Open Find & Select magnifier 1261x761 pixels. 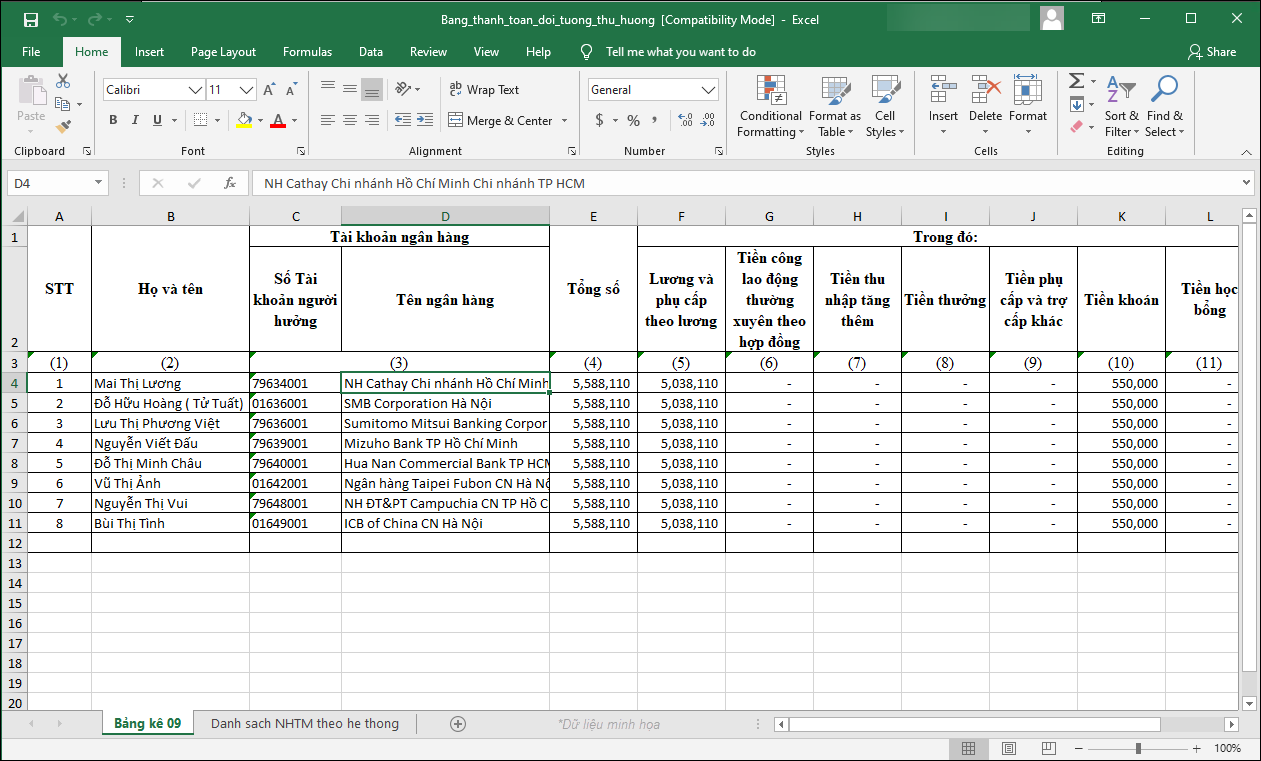click(x=1164, y=107)
